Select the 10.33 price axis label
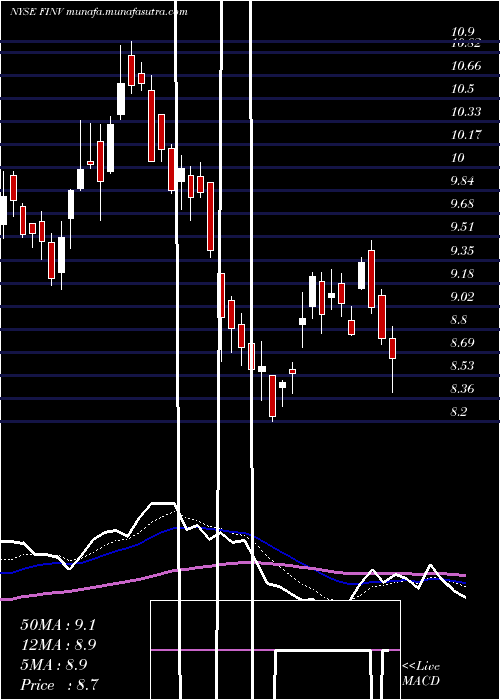The width and height of the screenshot is (500, 700). [x=466, y=112]
